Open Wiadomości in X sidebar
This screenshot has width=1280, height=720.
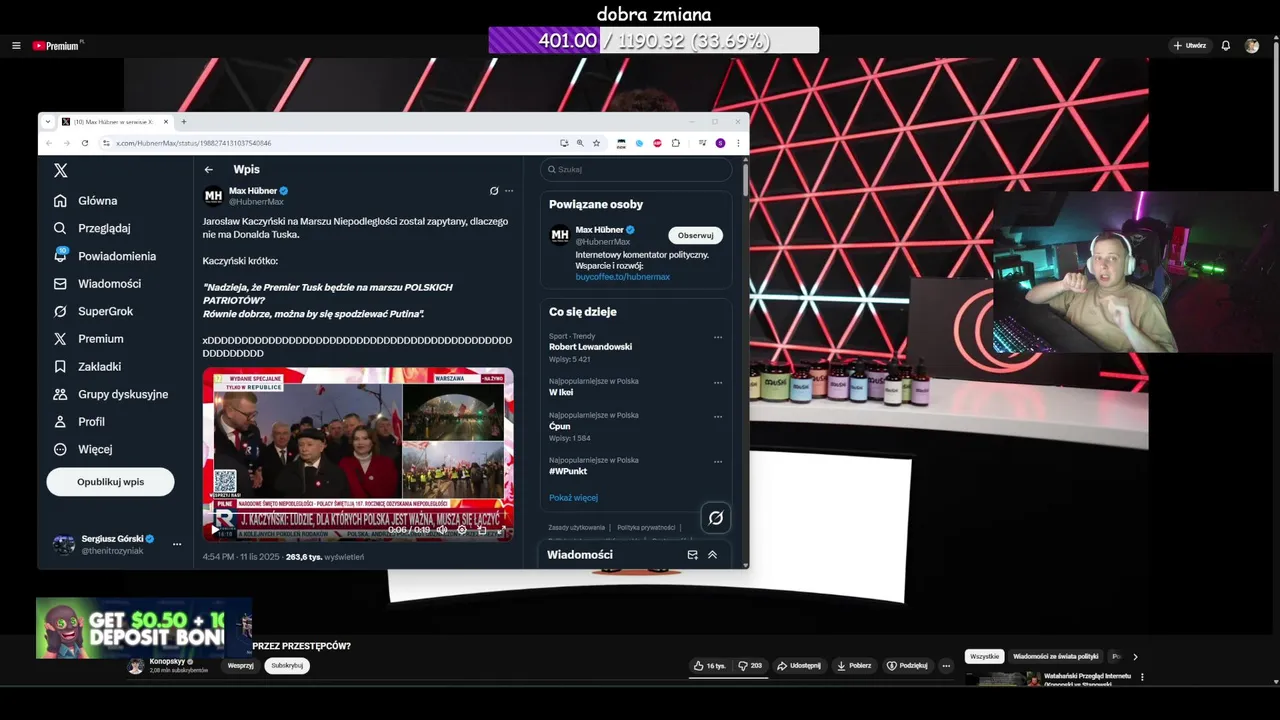pyautogui.click(x=97, y=284)
